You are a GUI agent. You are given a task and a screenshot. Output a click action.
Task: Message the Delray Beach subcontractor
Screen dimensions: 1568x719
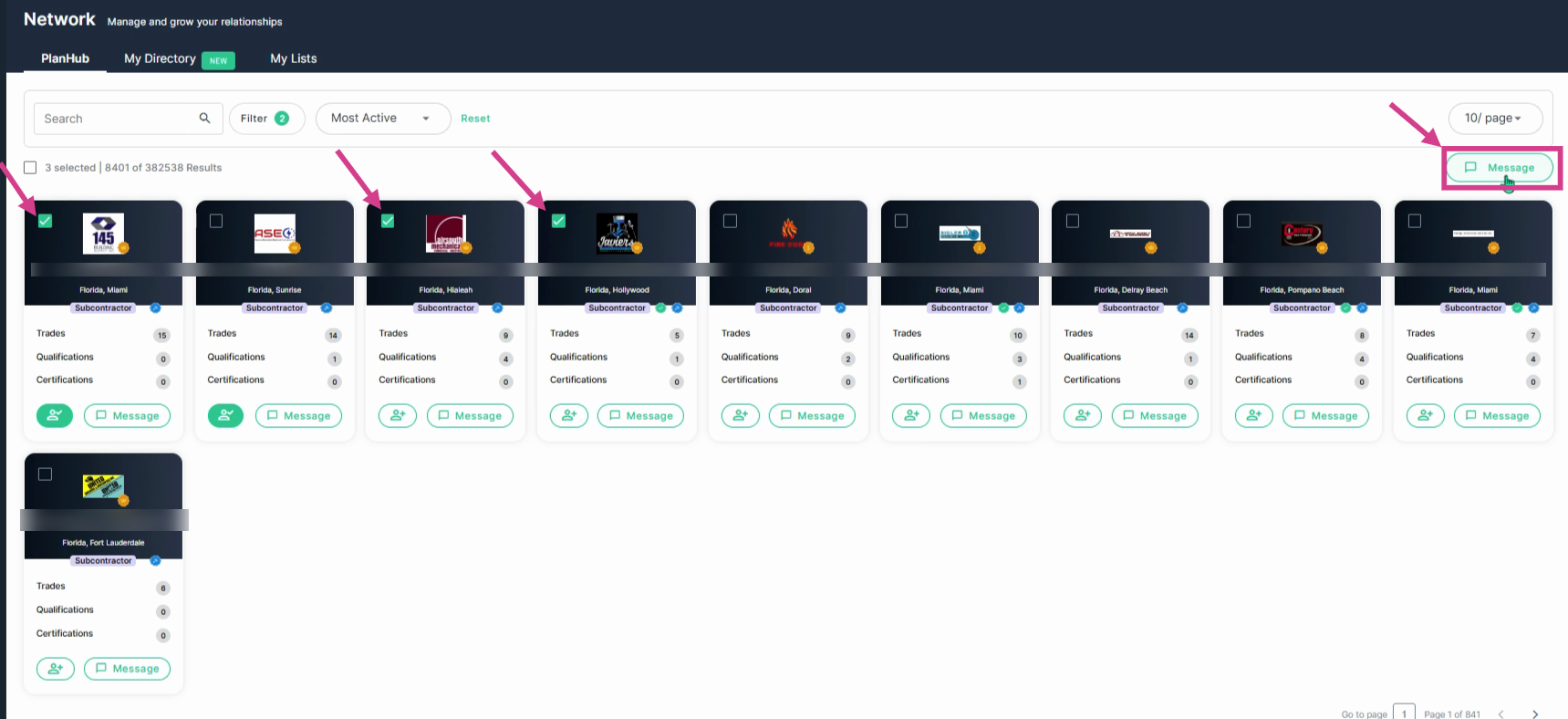pos(1155,416)
